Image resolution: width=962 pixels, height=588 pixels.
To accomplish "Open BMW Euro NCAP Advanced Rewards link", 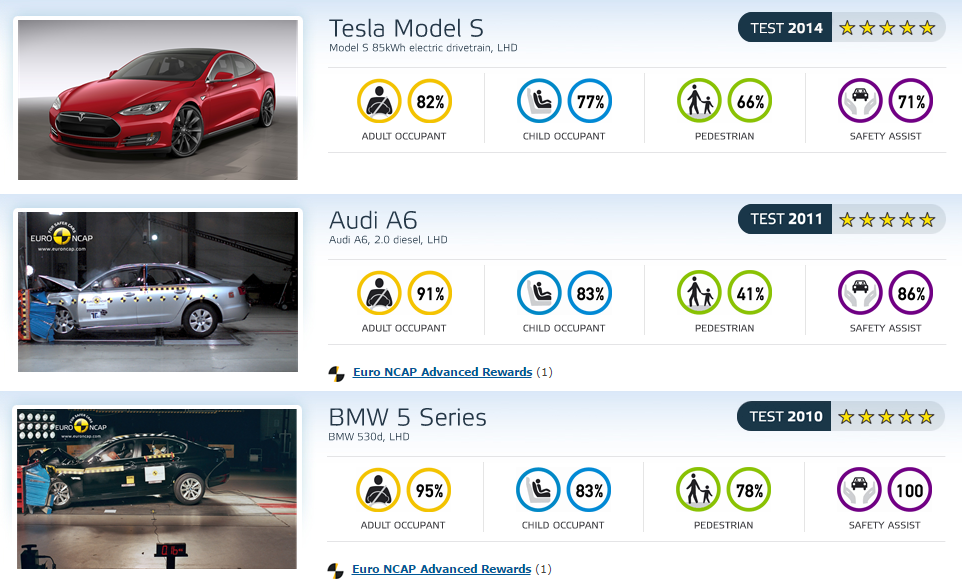I will point(441,569).
